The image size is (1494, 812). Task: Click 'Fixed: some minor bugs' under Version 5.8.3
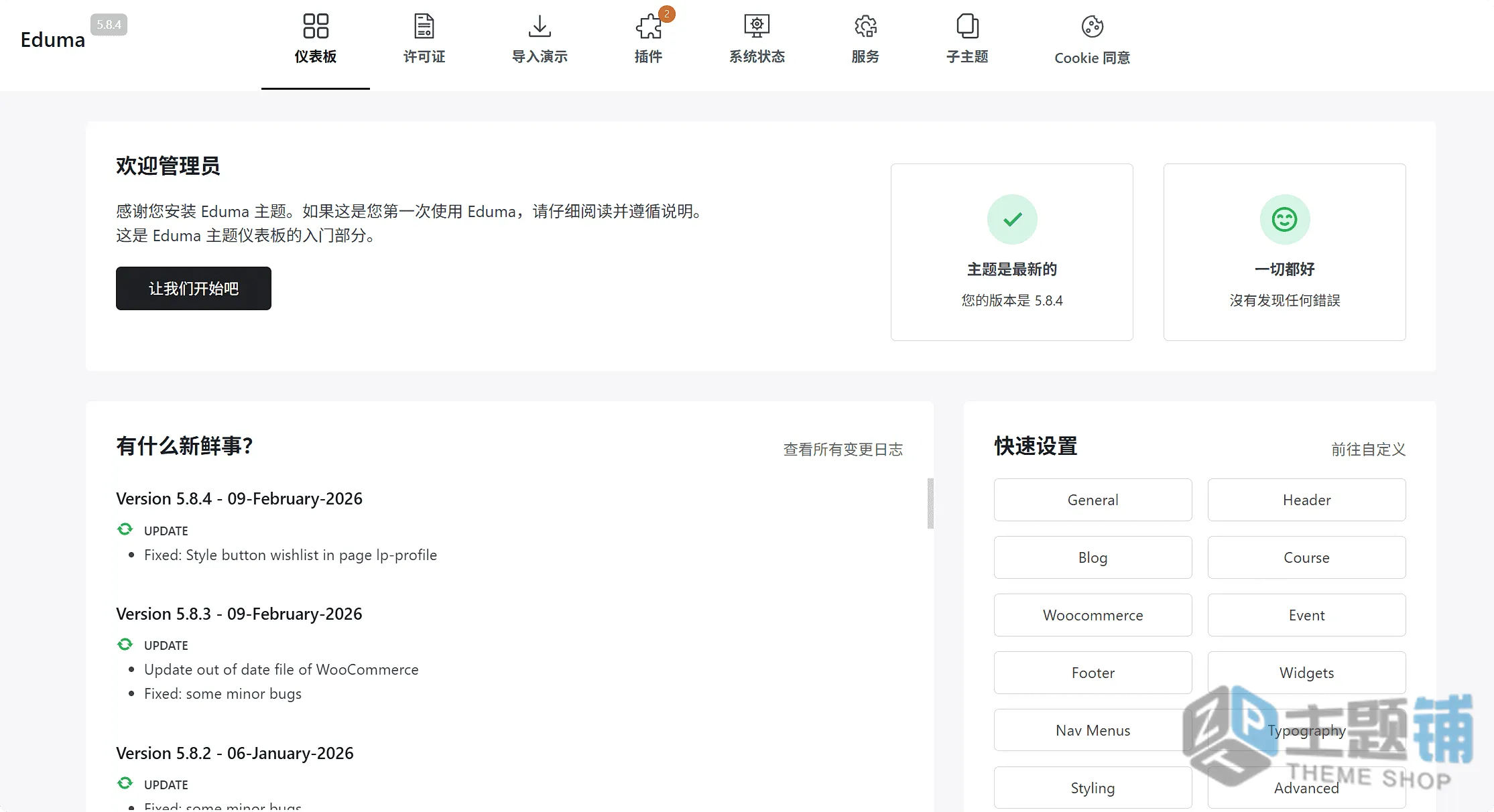pyautogui.click(x=223, y=693)
